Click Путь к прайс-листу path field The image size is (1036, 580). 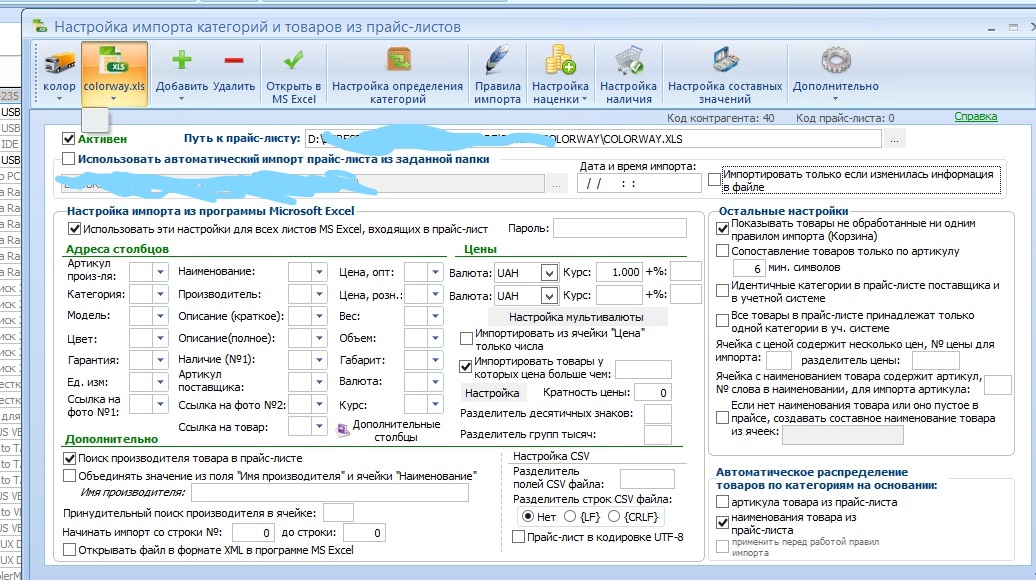593,139
